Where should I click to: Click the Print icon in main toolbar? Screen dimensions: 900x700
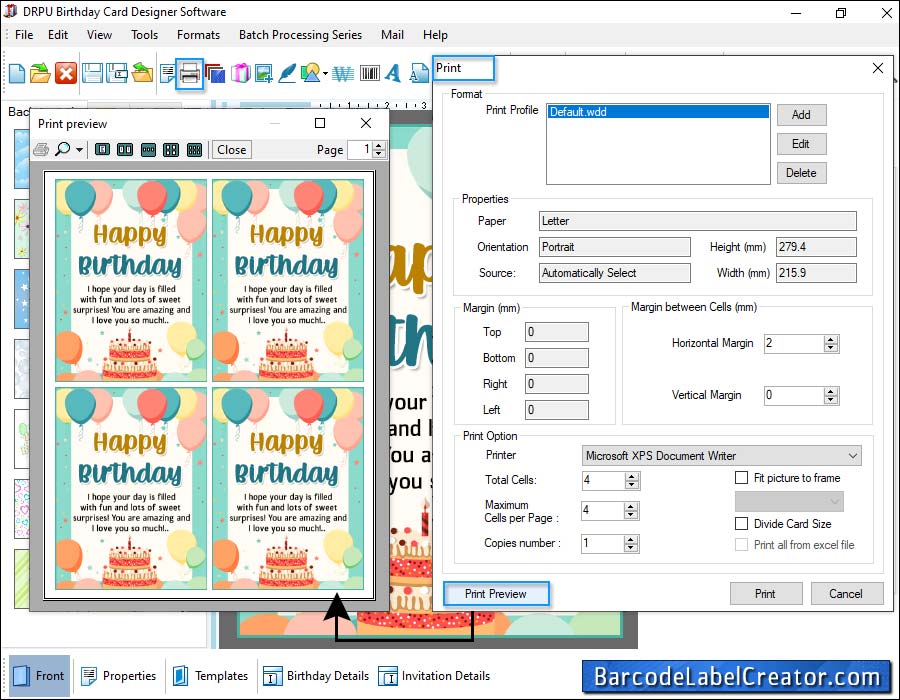189,73
